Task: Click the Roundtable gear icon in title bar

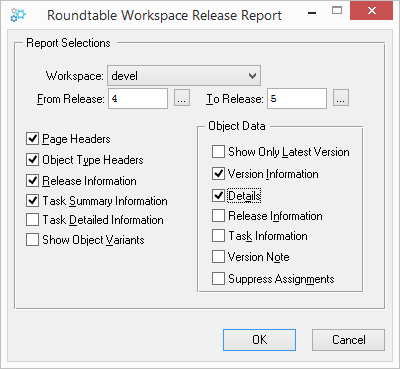Action: [x=18, y=15]
